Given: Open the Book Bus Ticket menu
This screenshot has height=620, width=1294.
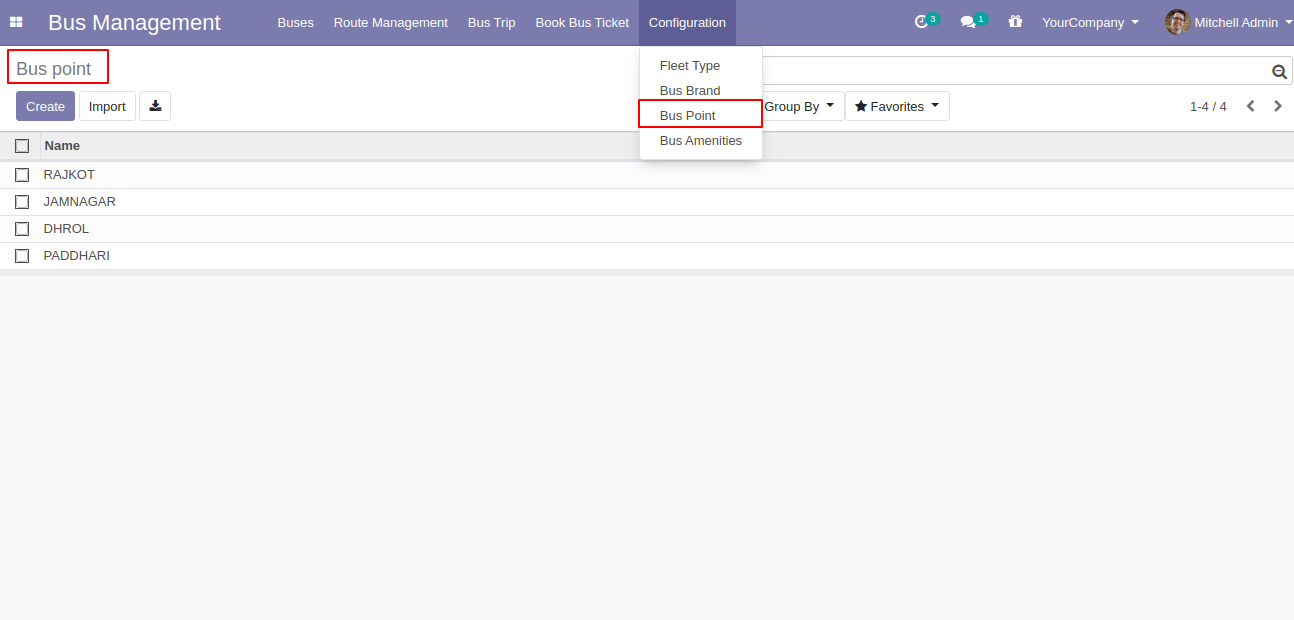Looking at the screenshot, I should click(582, 22).
